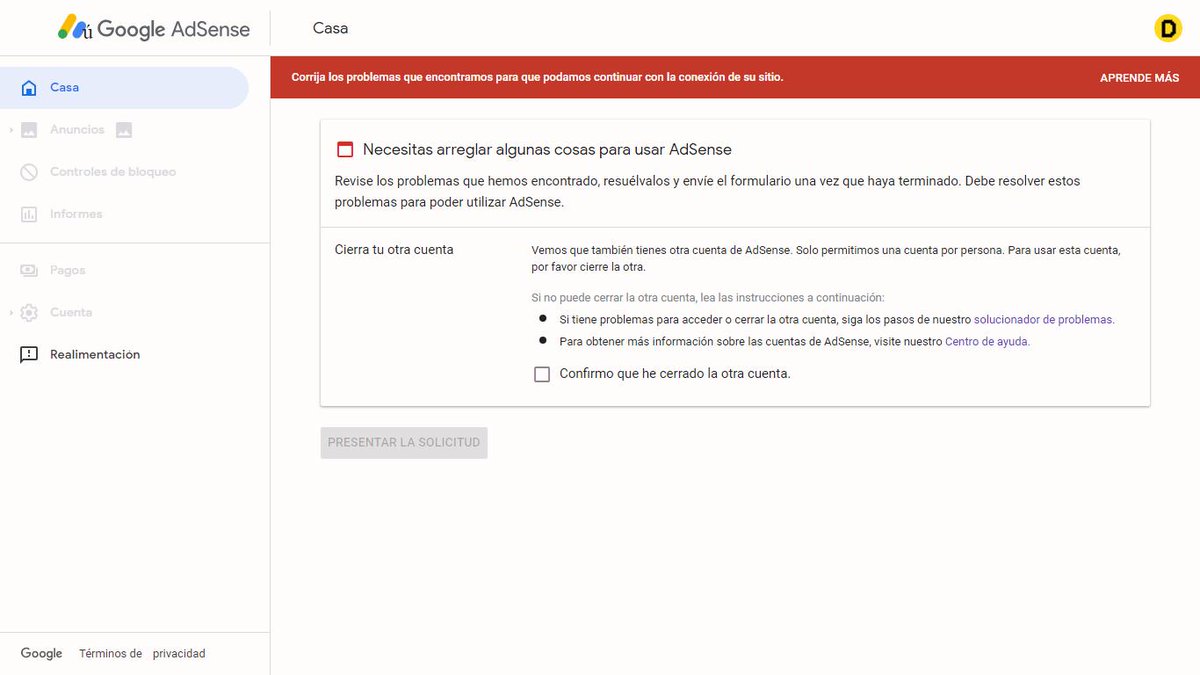The height and width of the screenshot is (675, 1200).
Task: Tick Confirmo que he cerrado la otra cuenta
Action: 542,374
